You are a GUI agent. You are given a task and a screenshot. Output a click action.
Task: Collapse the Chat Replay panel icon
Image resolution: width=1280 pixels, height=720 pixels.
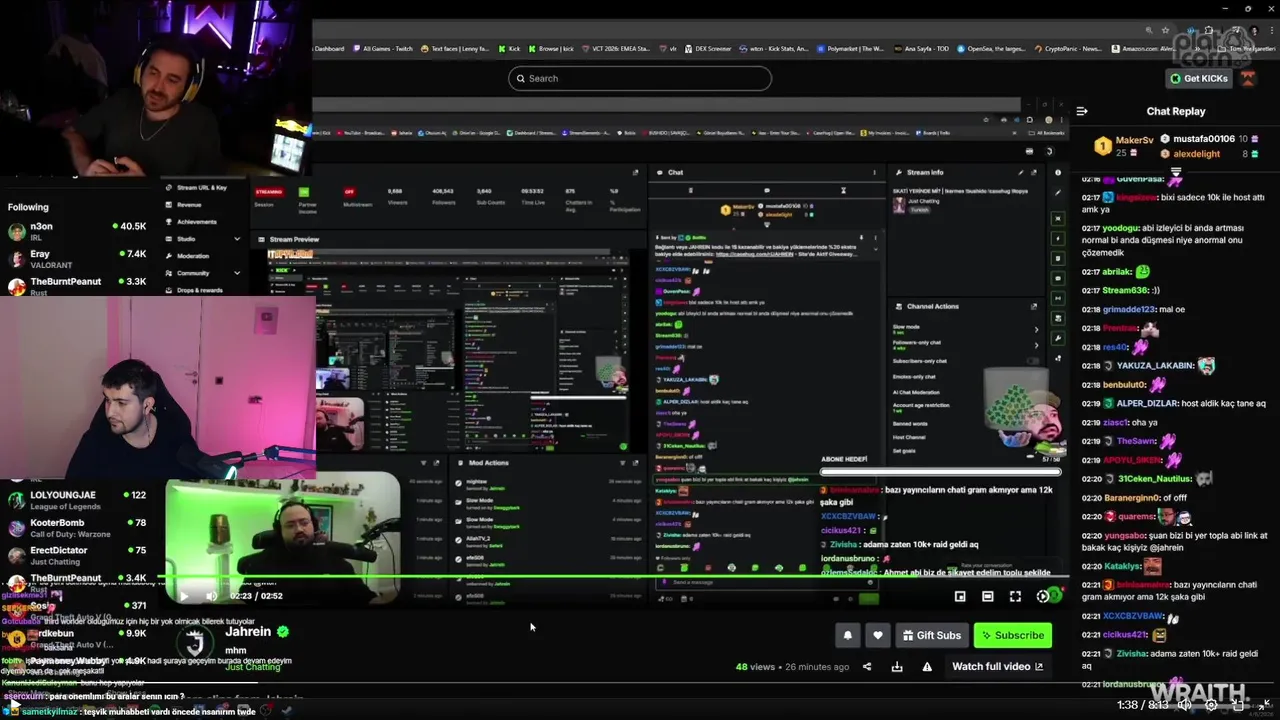tap(1082, 111)
